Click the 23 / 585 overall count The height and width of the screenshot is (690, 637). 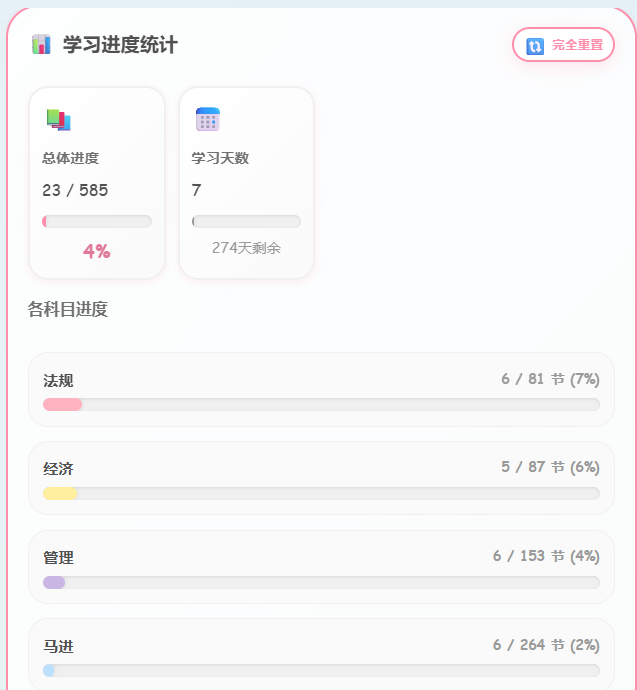point(75,190)
